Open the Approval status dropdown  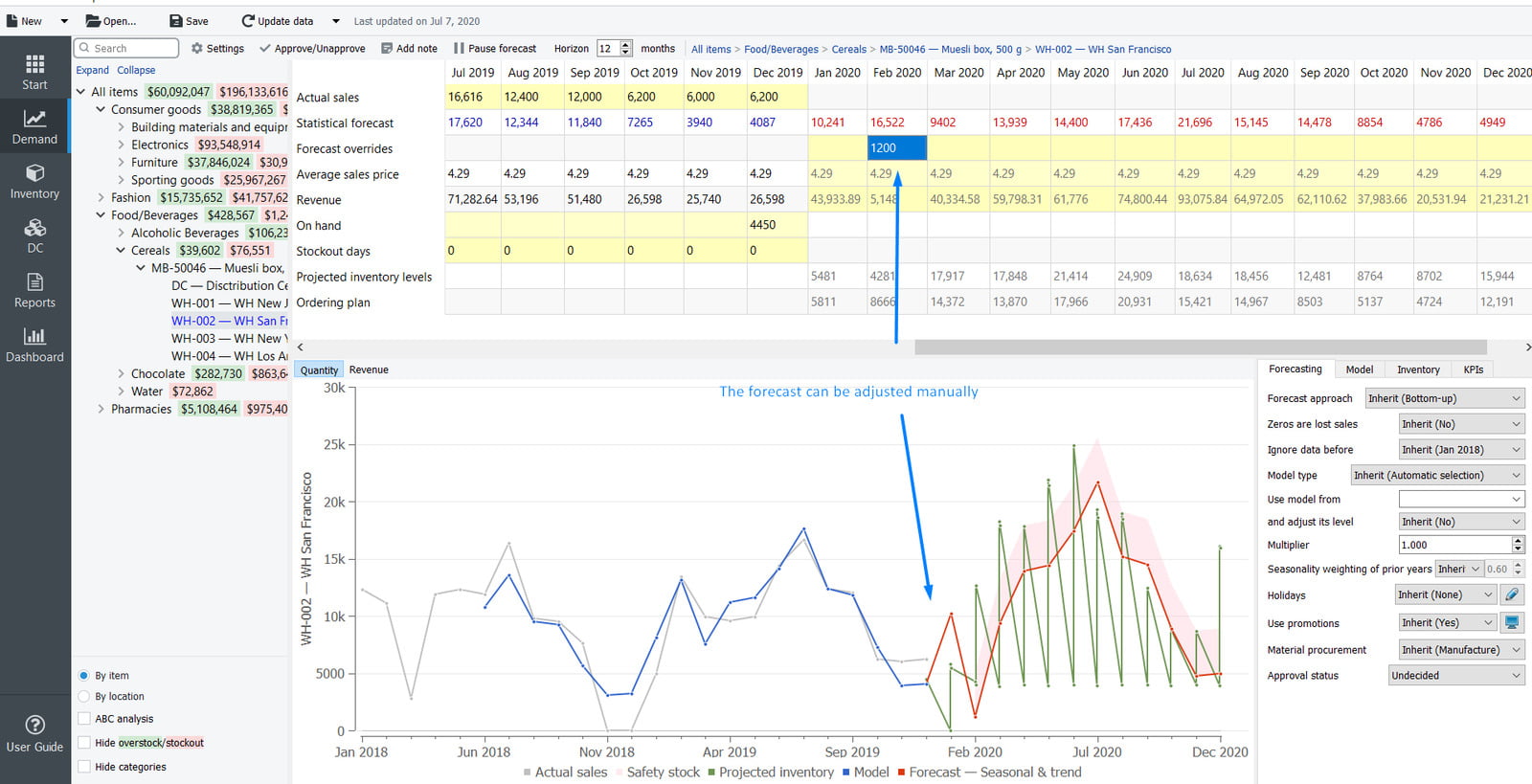1456,675
